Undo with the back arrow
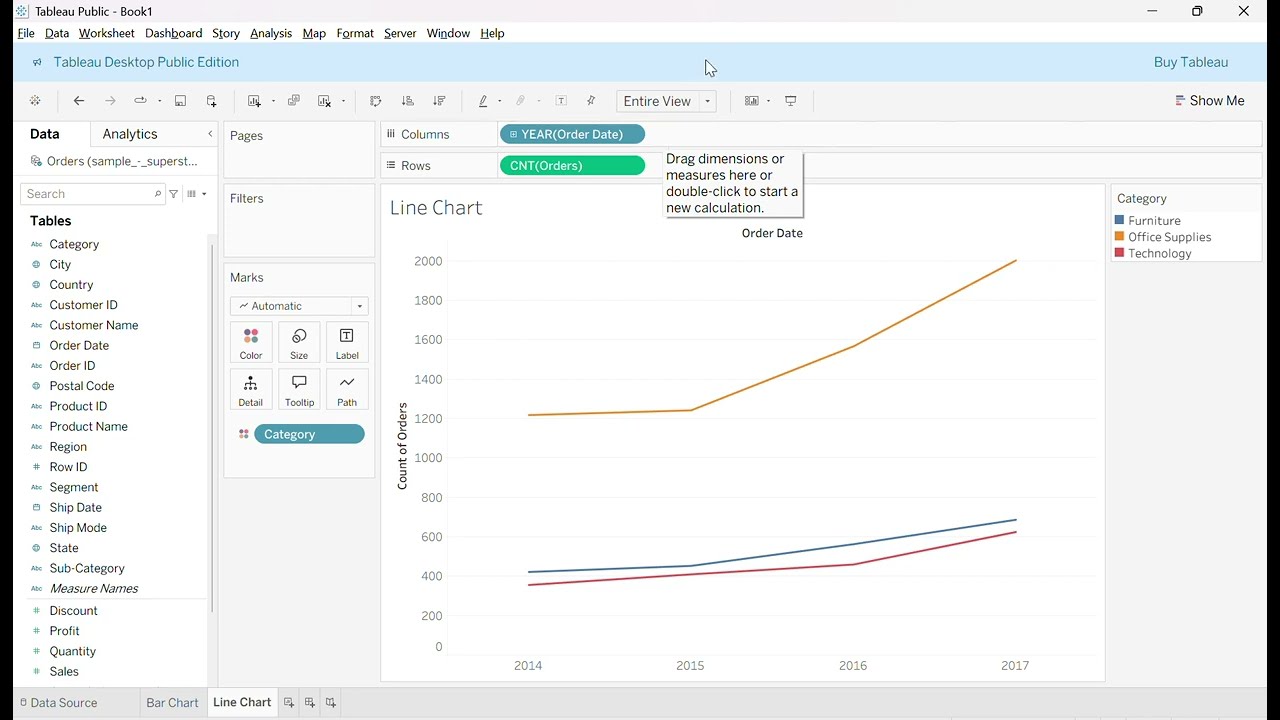 [79, 101]
